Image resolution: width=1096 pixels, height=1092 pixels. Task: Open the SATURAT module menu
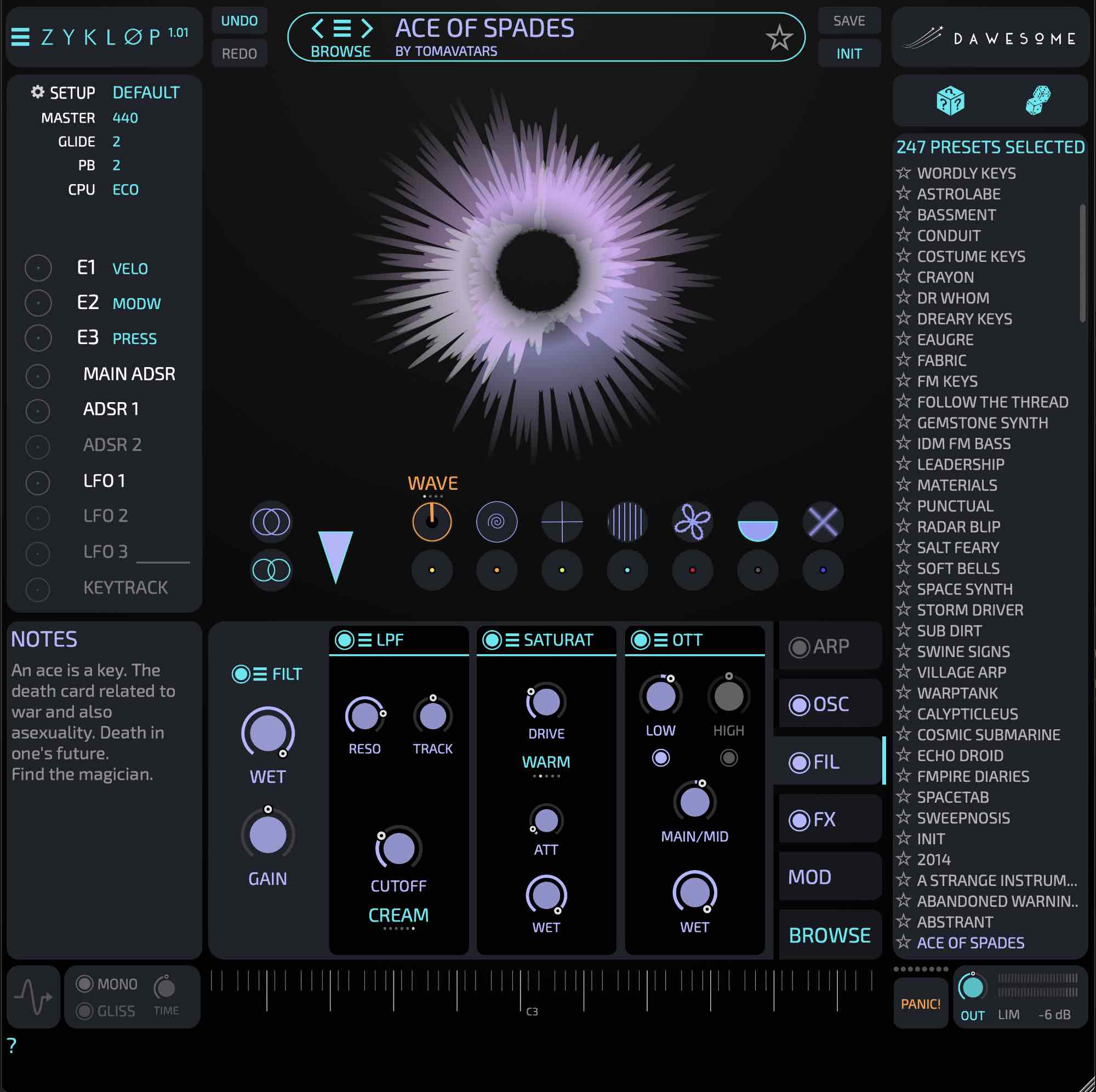click(512, 640)
